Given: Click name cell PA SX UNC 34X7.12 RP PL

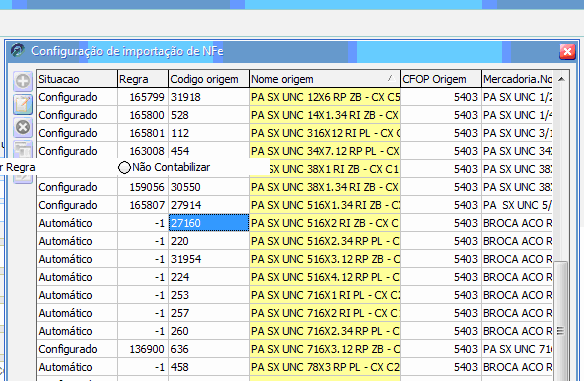Looking at the screenshot, I should [x=325, y=151].
